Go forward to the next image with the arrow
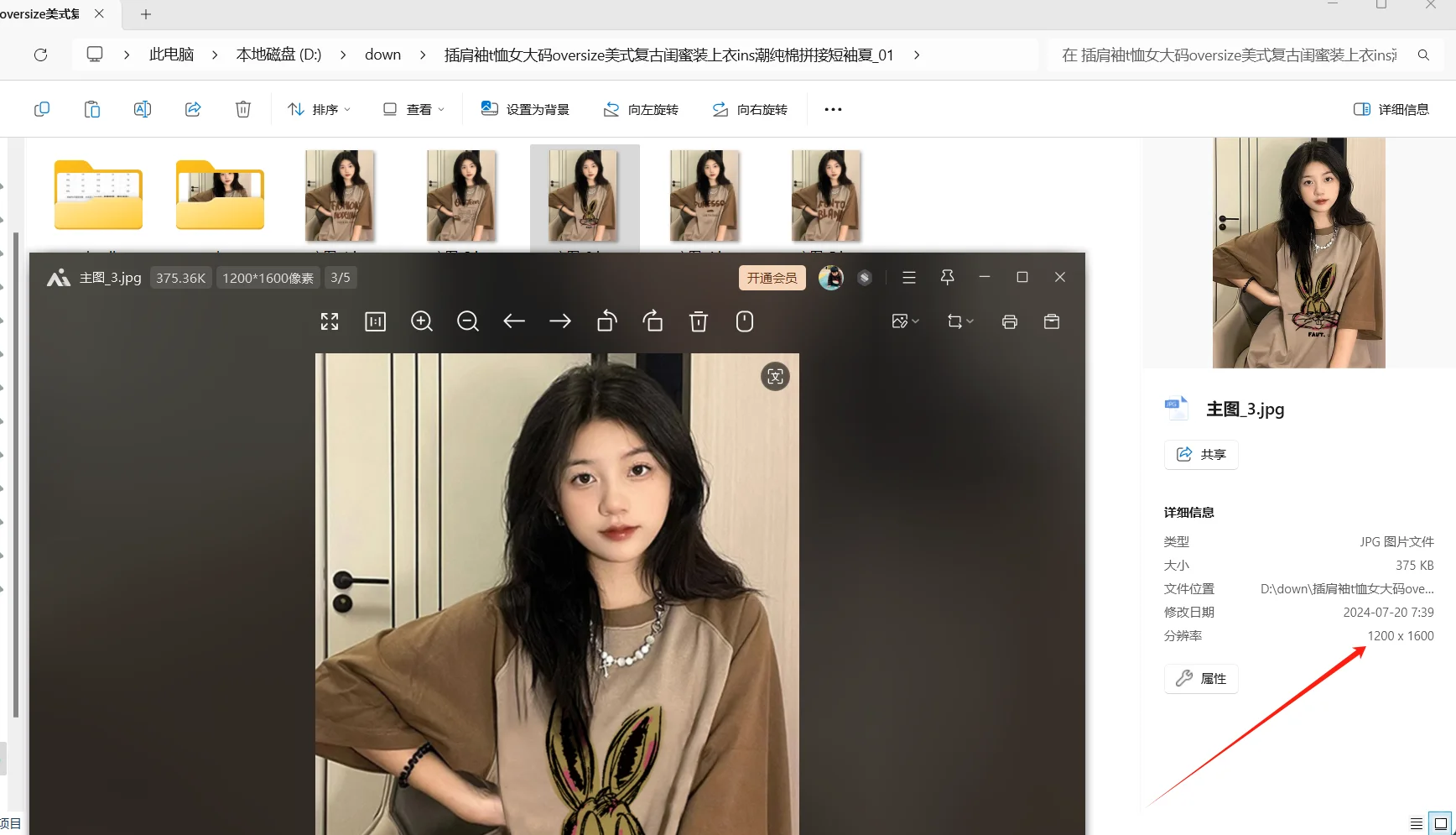The width and height of the screenshot is (1456, 835). pyautogui.click(x=560, y=321)
